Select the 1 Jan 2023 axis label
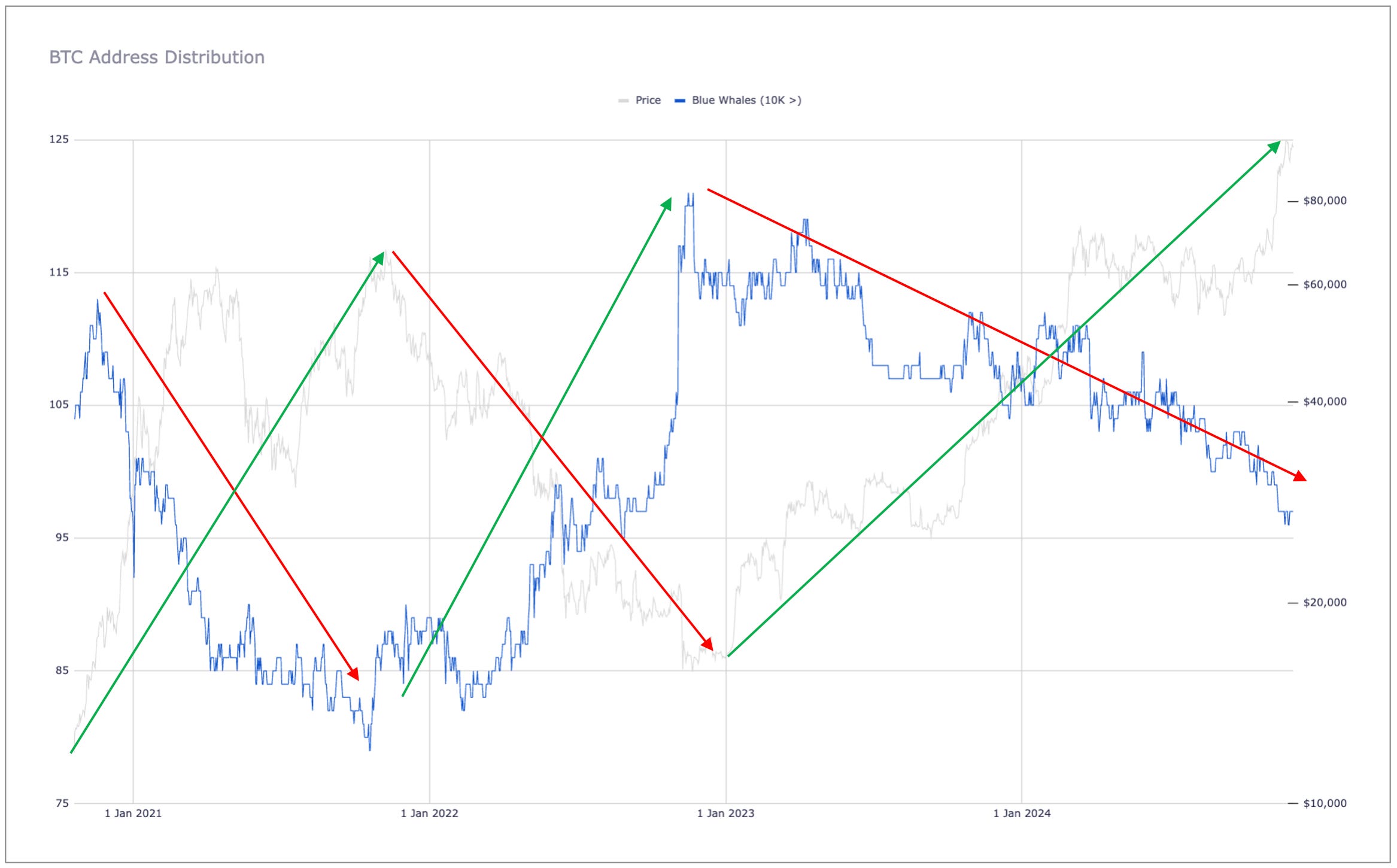1397x868 pixels. 725,814
